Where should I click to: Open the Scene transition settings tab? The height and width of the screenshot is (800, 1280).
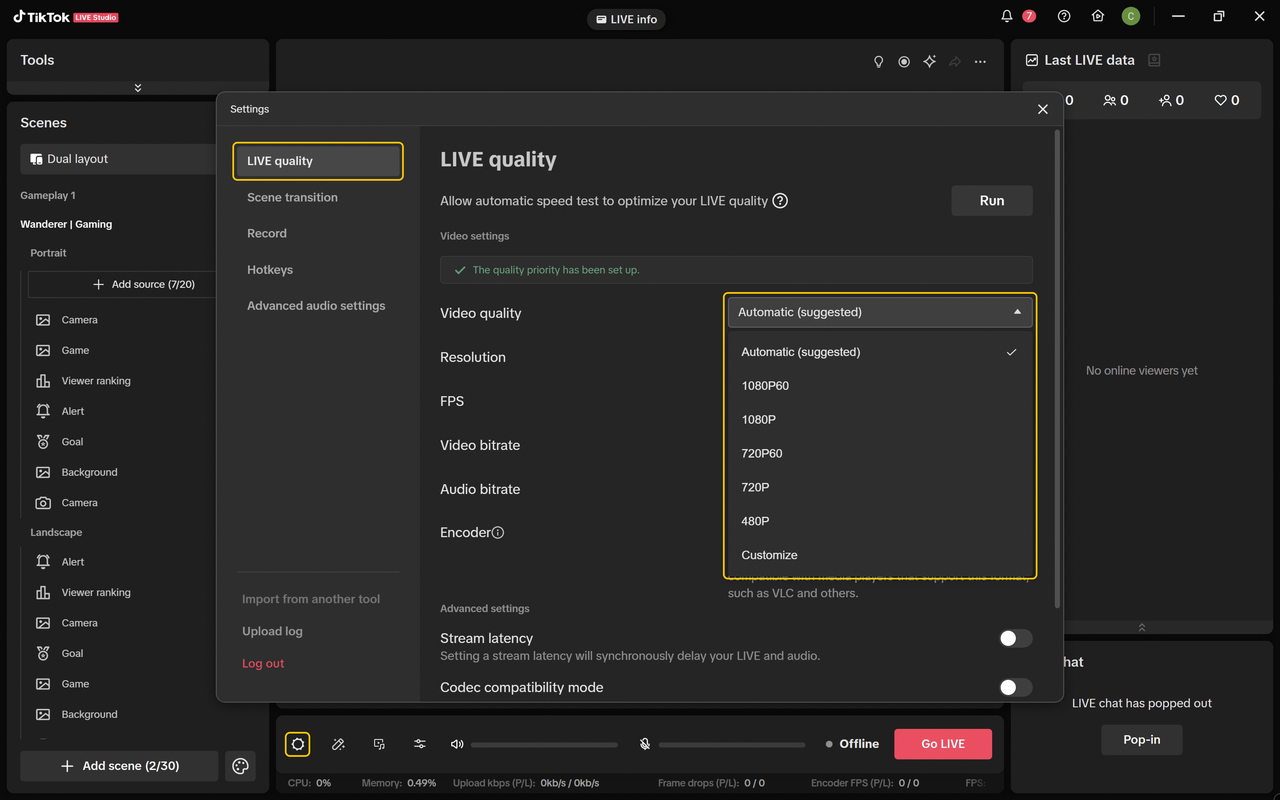click(292, 197)
